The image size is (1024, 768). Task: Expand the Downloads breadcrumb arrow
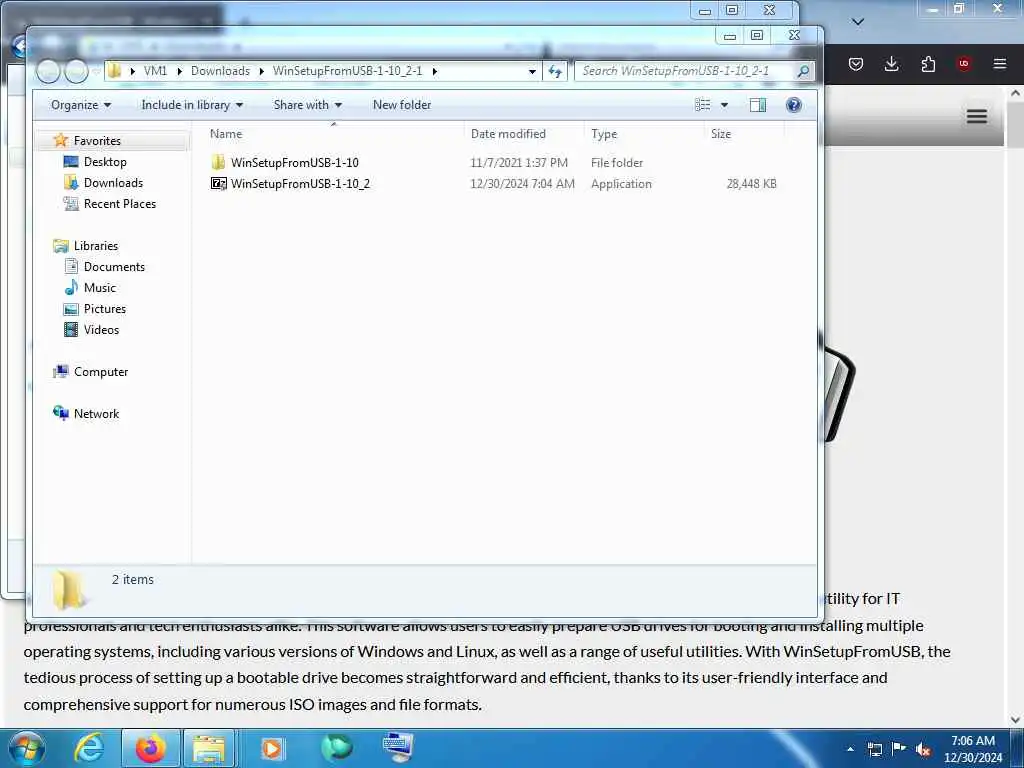(261, 71)
